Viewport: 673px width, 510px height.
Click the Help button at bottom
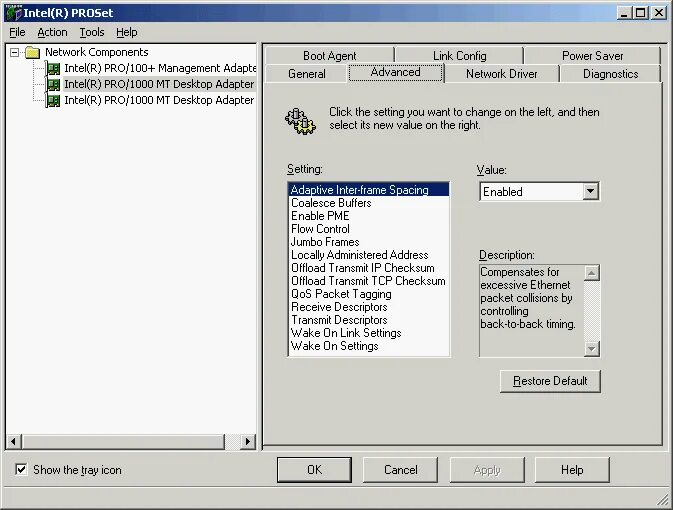click(x=572, y=470)
